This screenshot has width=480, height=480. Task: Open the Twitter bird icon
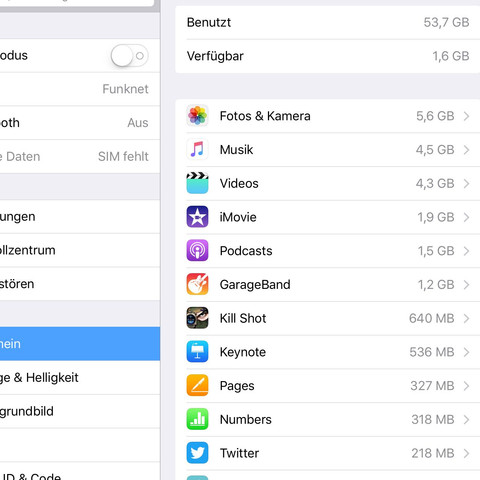tap(197, 453)
